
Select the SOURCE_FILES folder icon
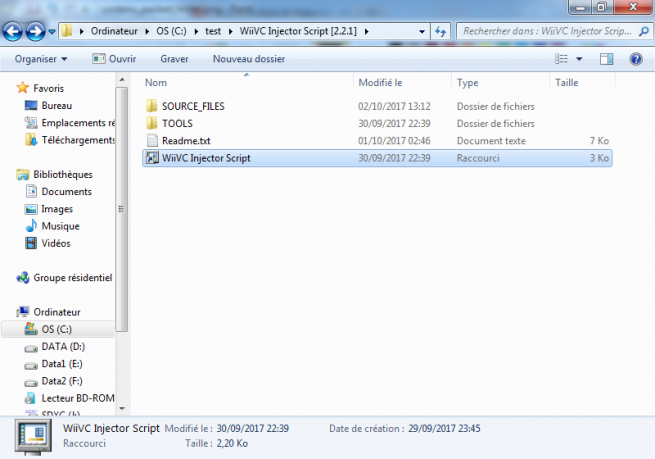(x=152, y=106)
